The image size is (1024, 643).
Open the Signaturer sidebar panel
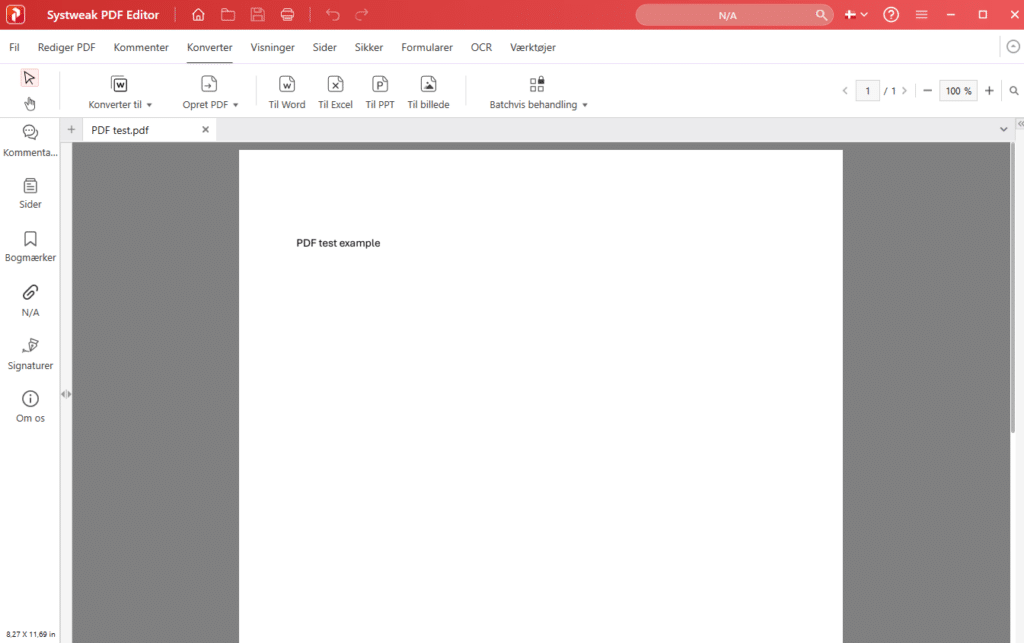click(x=30, y=354)
